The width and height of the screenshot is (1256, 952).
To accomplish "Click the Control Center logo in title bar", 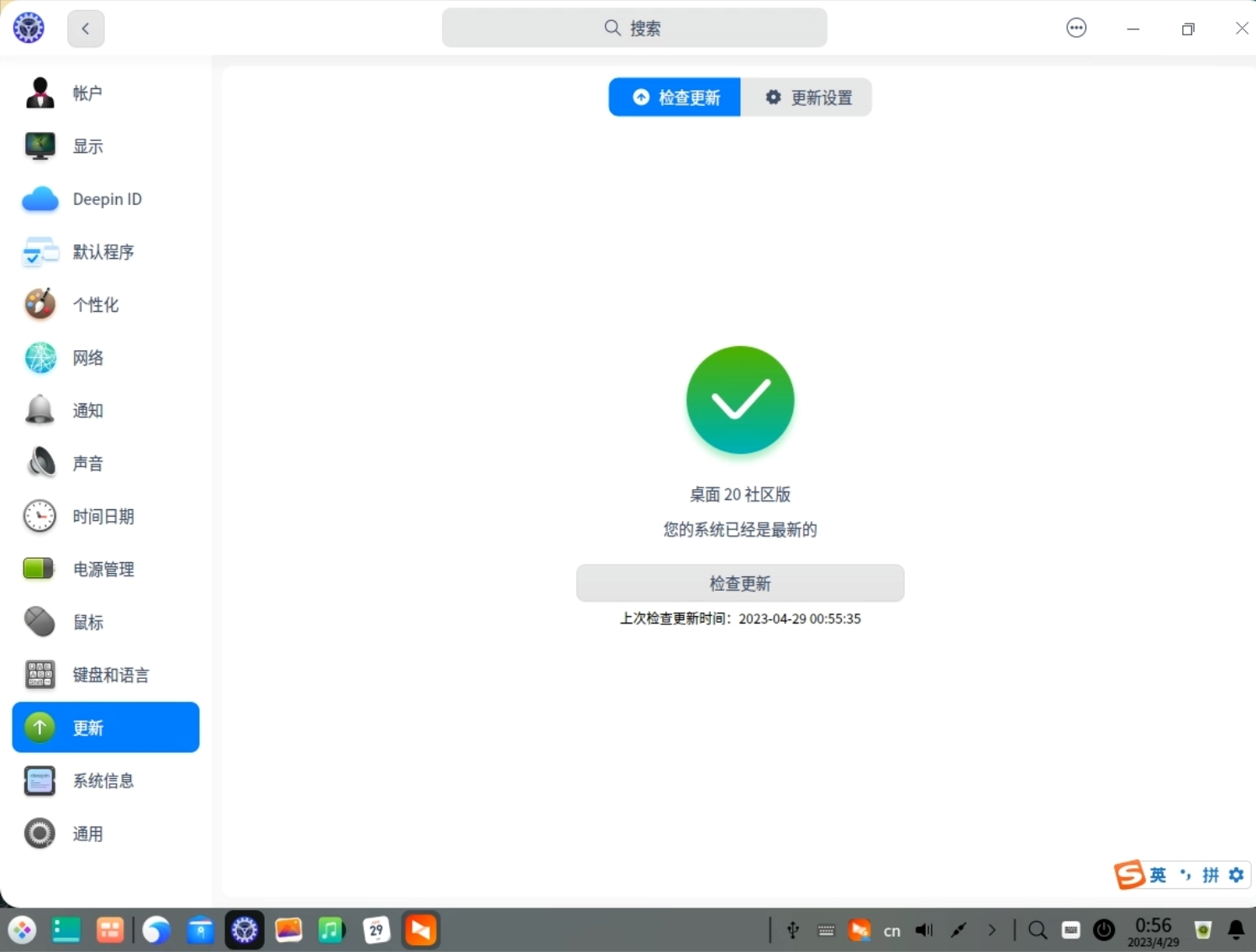I will point(29,28).
